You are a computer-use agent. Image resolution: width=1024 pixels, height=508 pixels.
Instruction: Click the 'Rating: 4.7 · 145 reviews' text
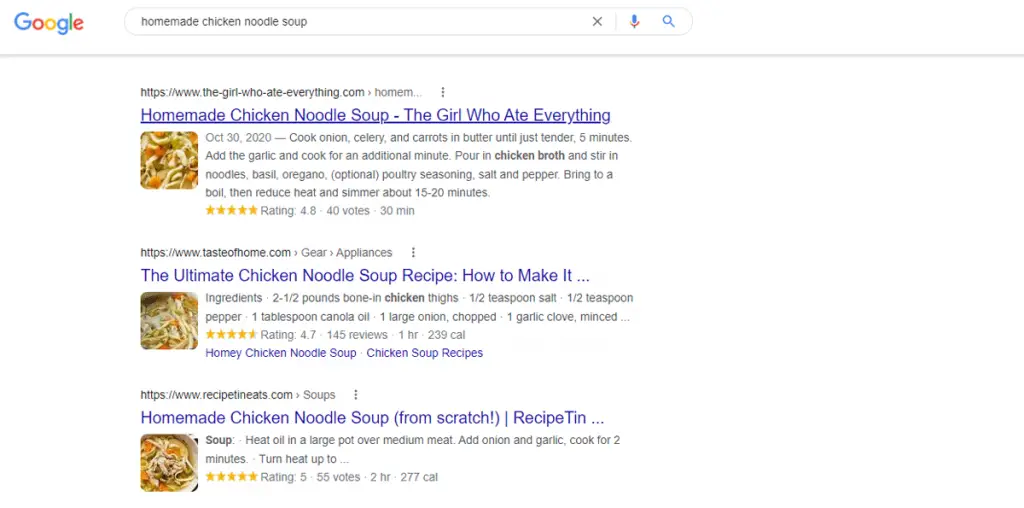click(324, 335)
